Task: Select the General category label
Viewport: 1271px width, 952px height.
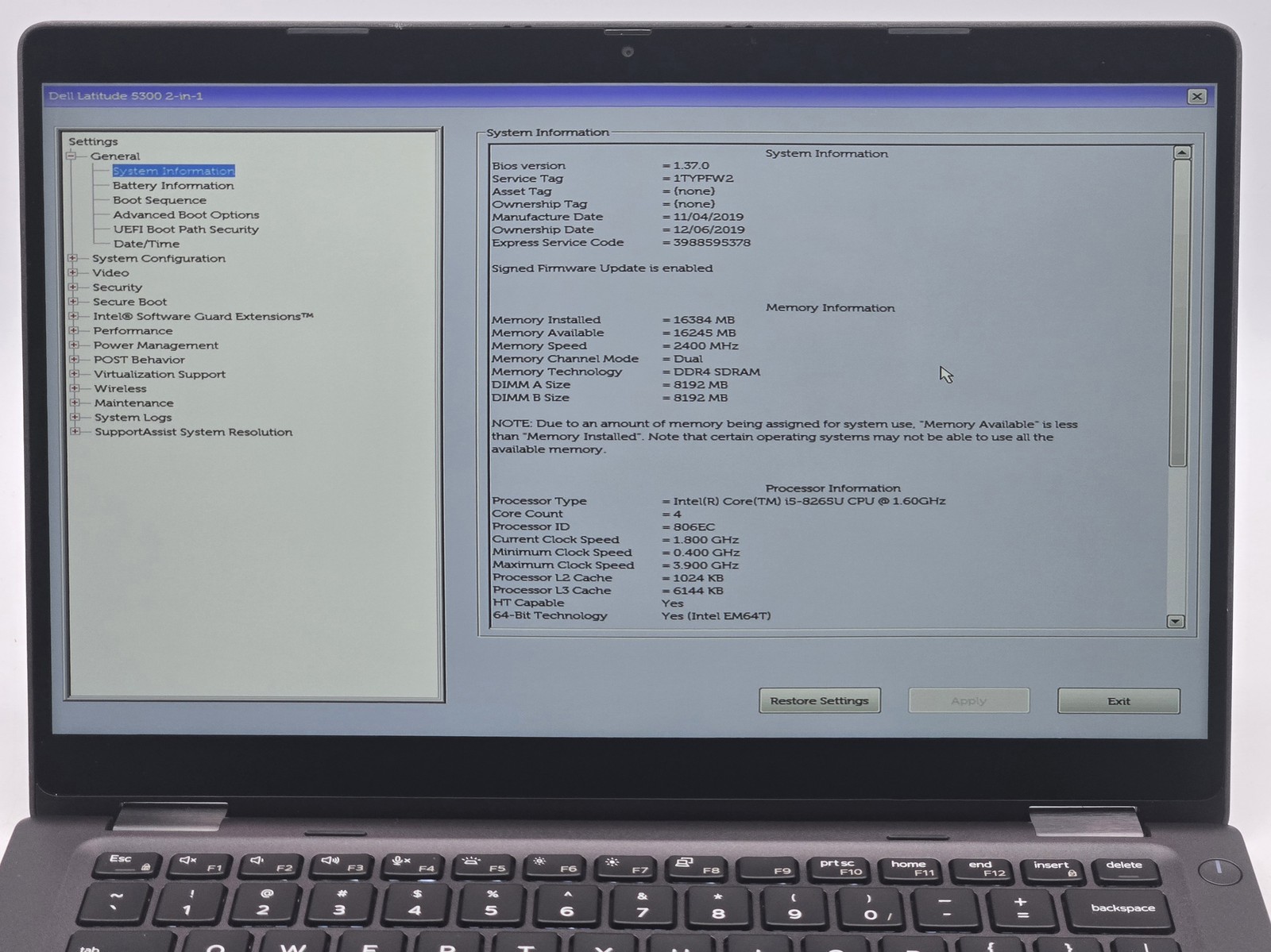Action: coord(115,156)
